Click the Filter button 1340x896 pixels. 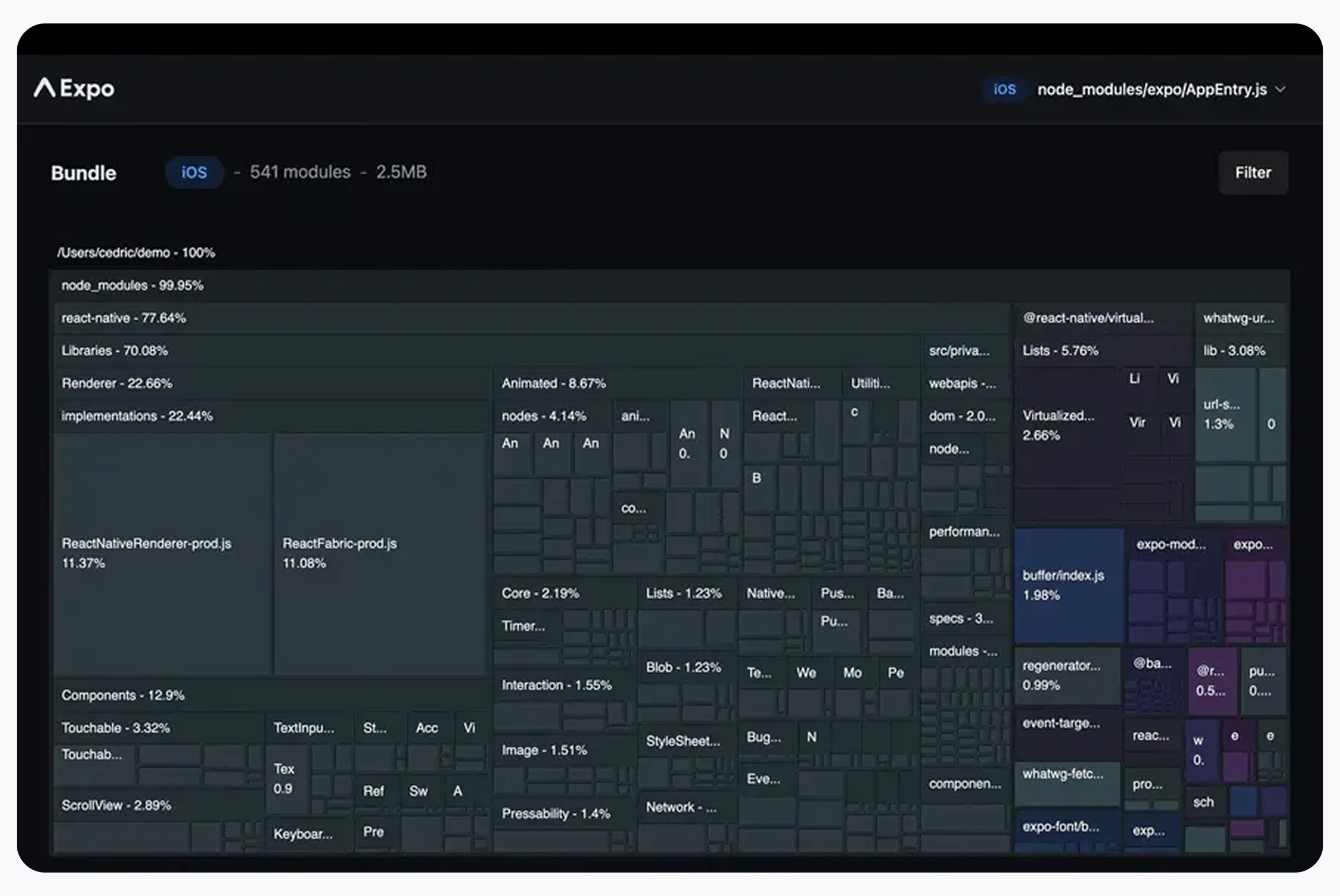pyautogui.click(x=1252, y=173)
